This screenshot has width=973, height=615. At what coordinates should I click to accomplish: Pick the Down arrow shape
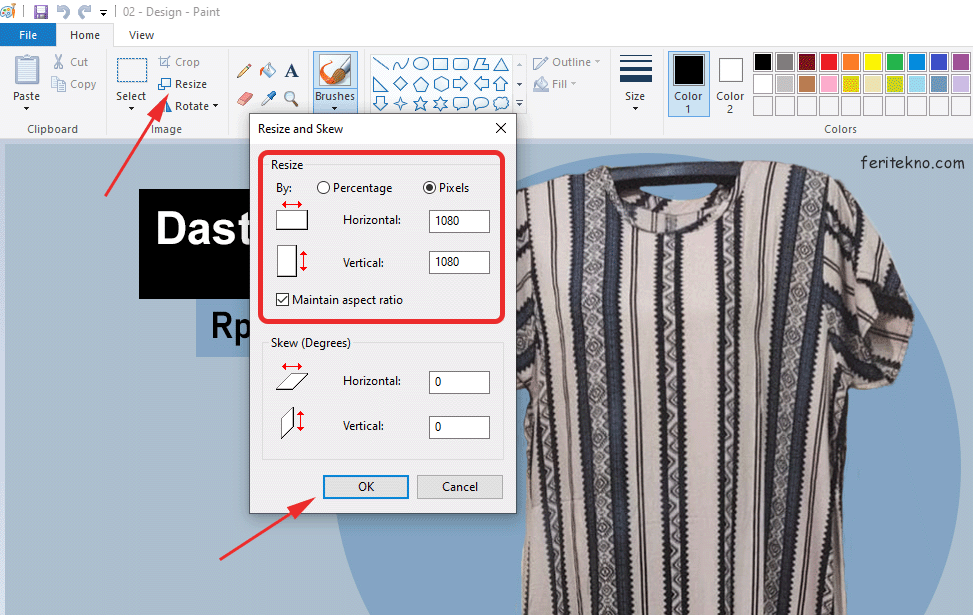381,104
